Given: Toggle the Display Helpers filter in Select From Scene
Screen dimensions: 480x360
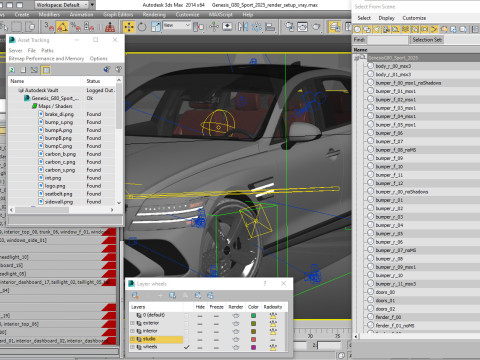Looking at the screenshot, I should pyautogui.click(x=396, y=29).
